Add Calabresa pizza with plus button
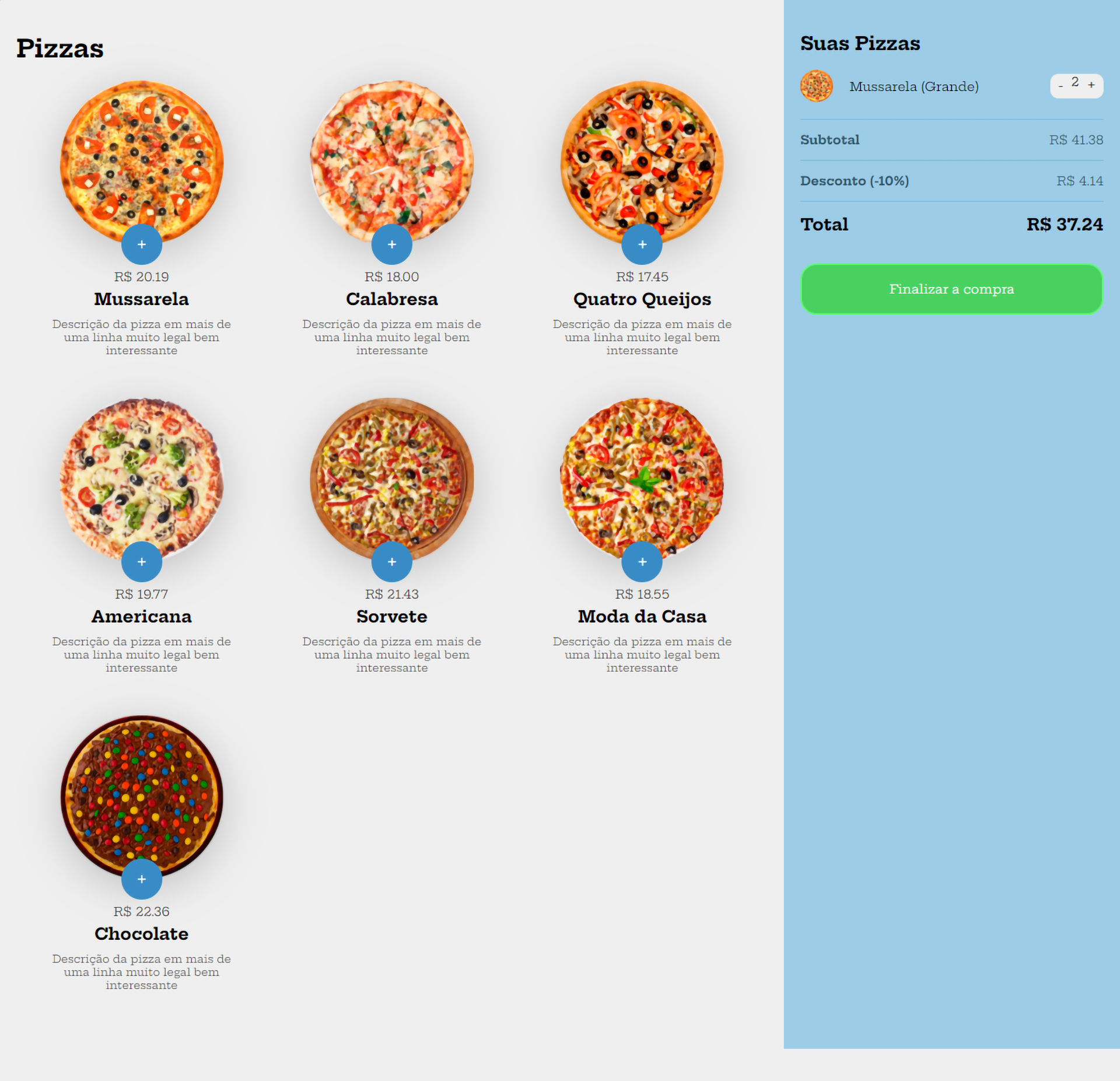 point(392,244)
